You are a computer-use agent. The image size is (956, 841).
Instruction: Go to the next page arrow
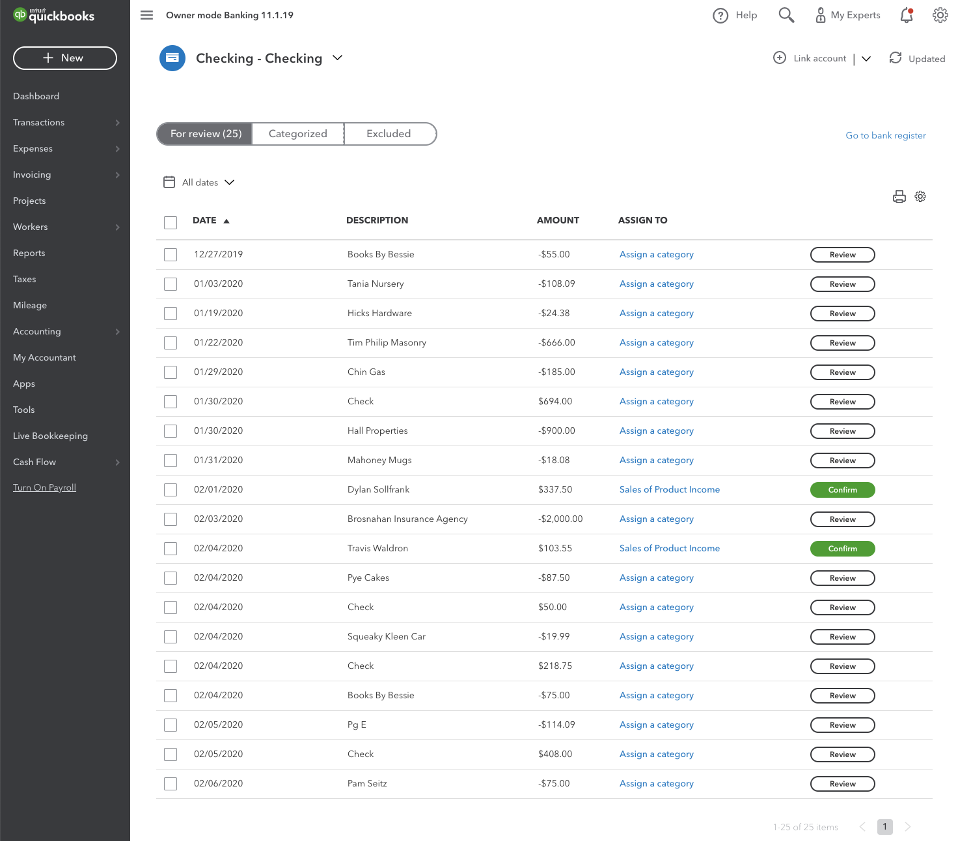click(907, 827)
